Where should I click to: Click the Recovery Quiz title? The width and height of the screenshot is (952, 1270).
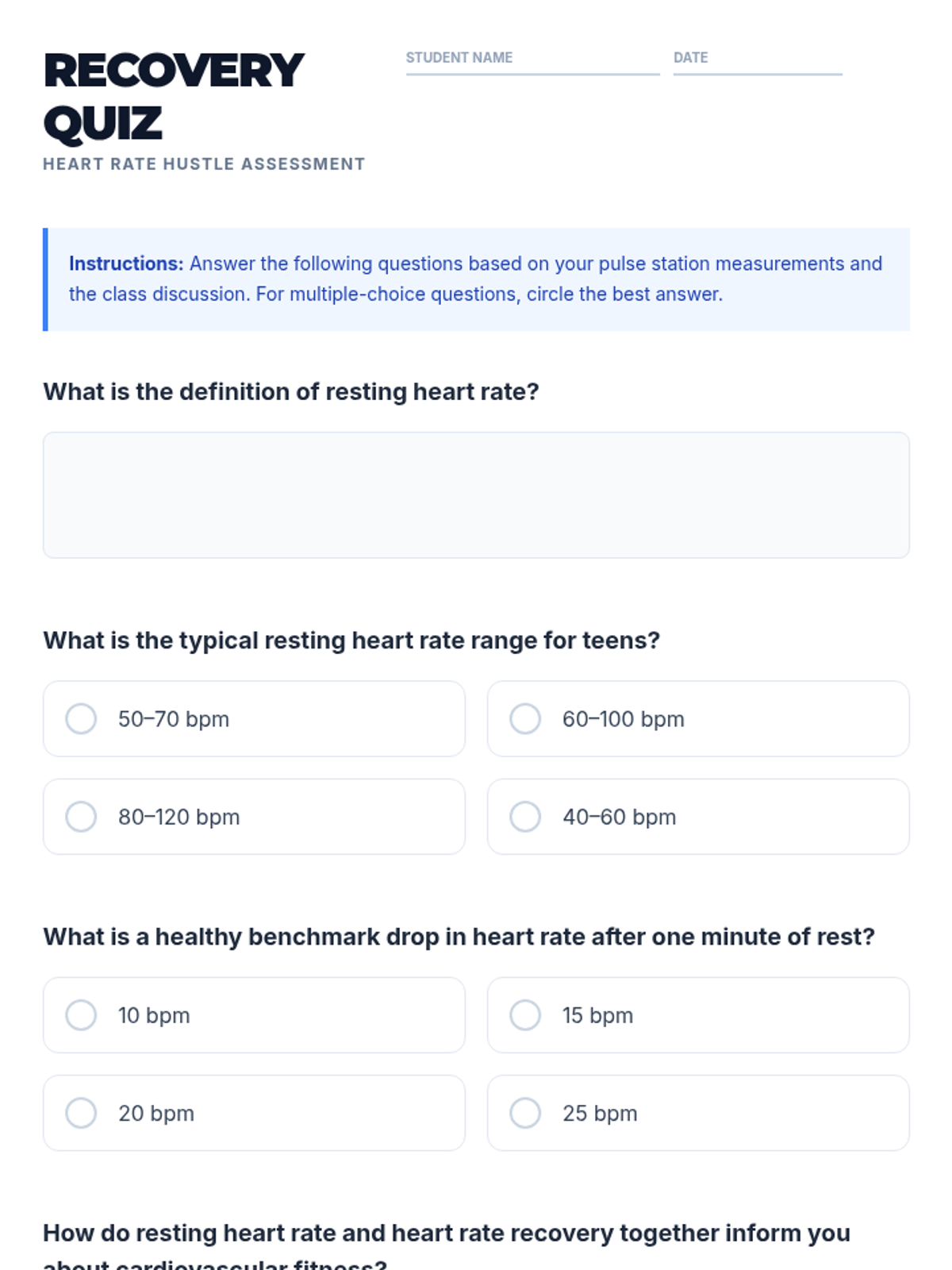tap(174, 97)
